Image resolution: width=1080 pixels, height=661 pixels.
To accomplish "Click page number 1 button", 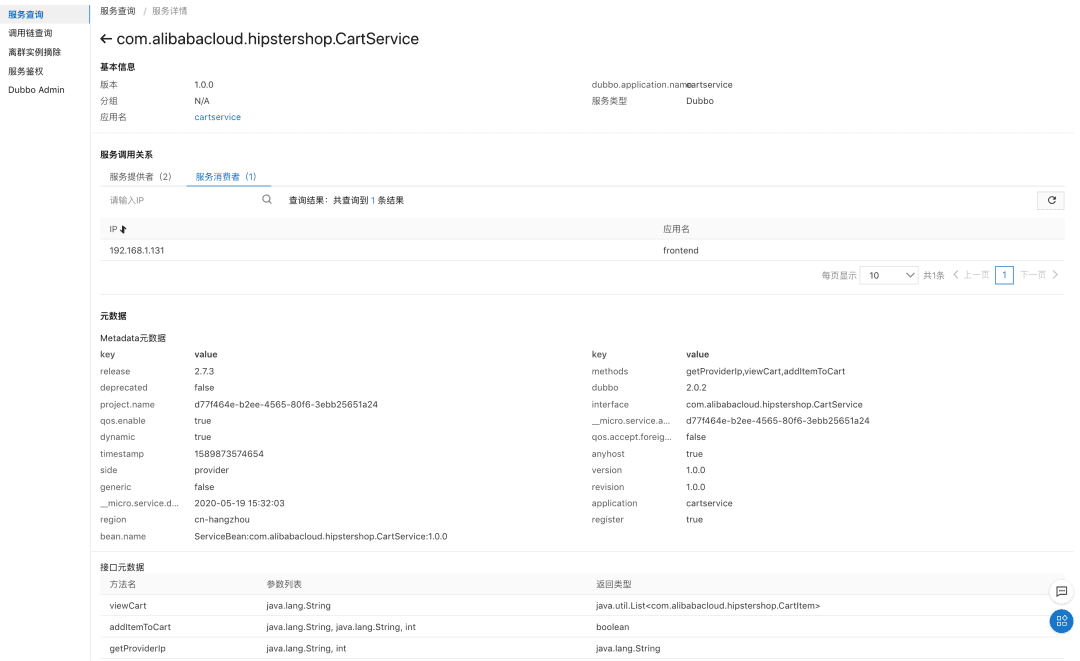I will (1004, 275).
